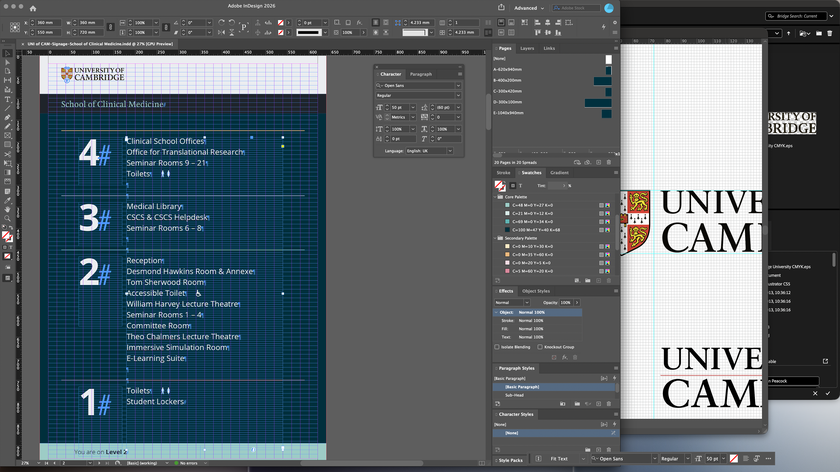840x472 pixels.
Task: Rotate 90 degrees clockwise icon
Action: 221,23
